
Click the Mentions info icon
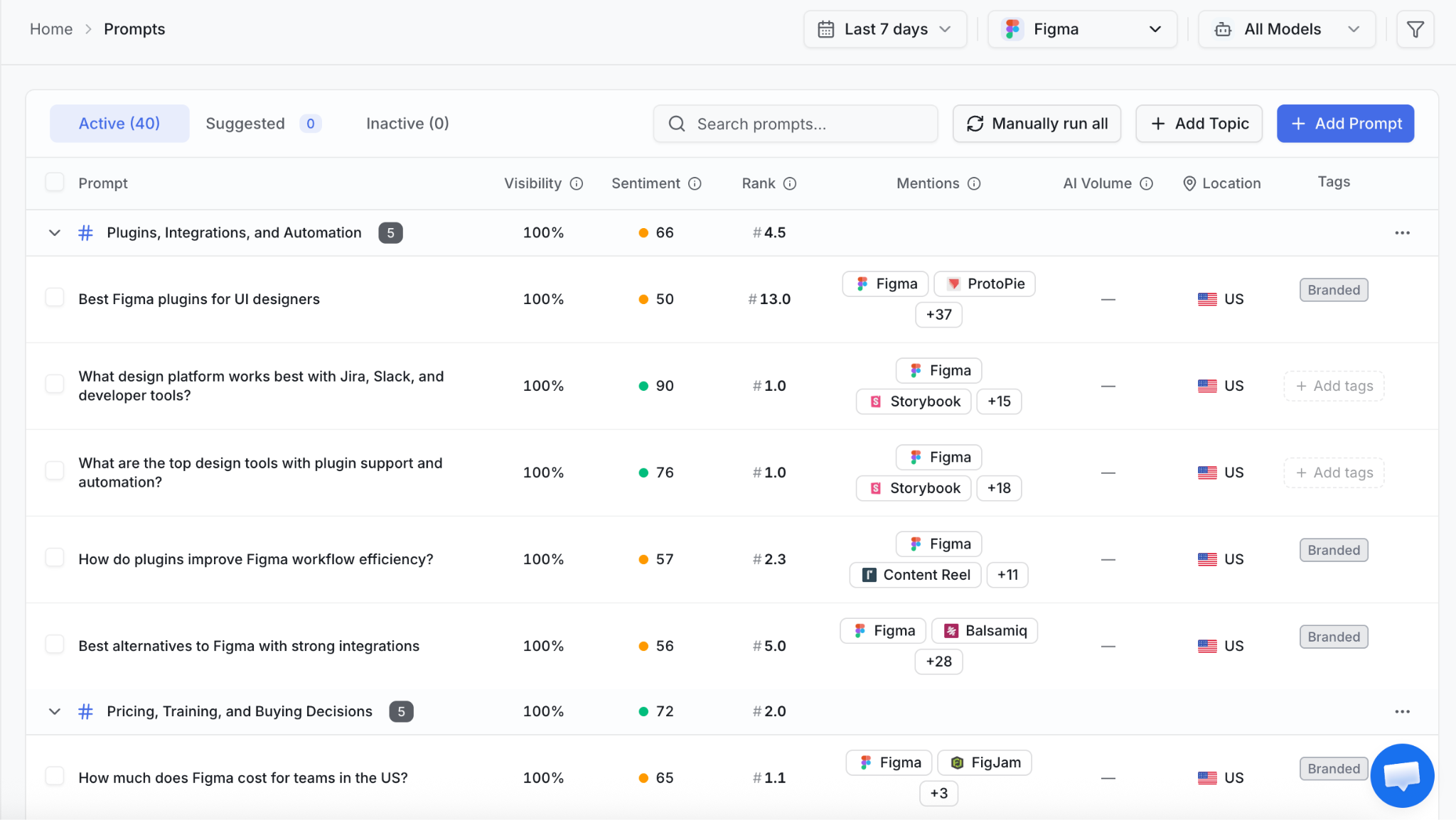coord(974,183)
